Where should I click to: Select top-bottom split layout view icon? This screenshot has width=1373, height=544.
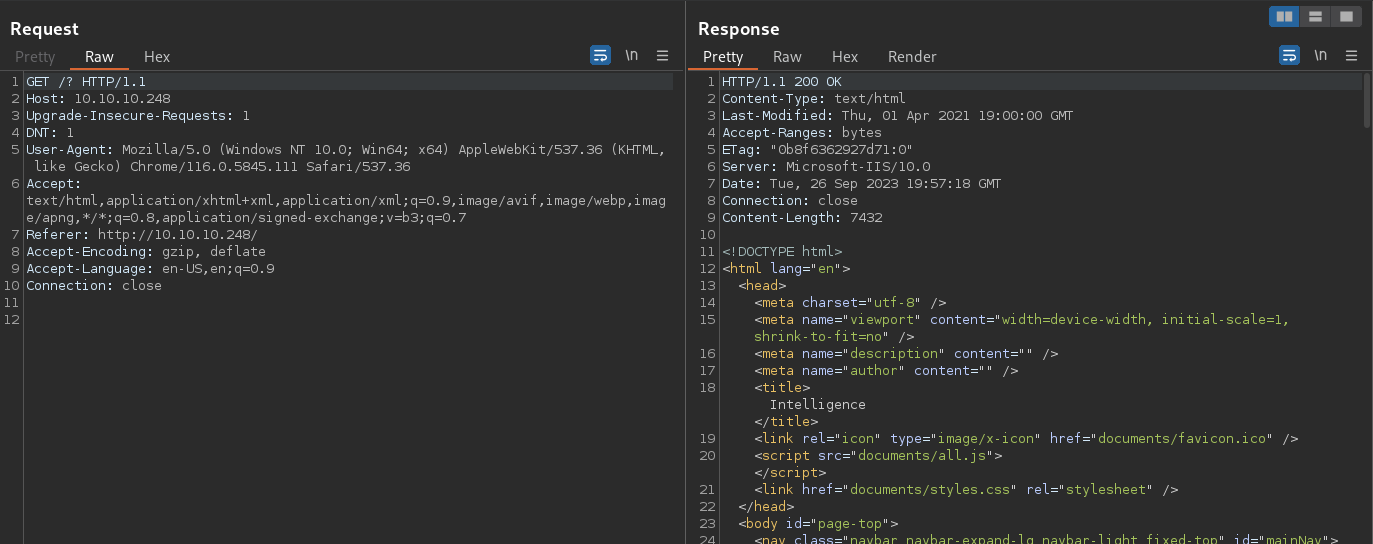click(x=1315, y=16)
